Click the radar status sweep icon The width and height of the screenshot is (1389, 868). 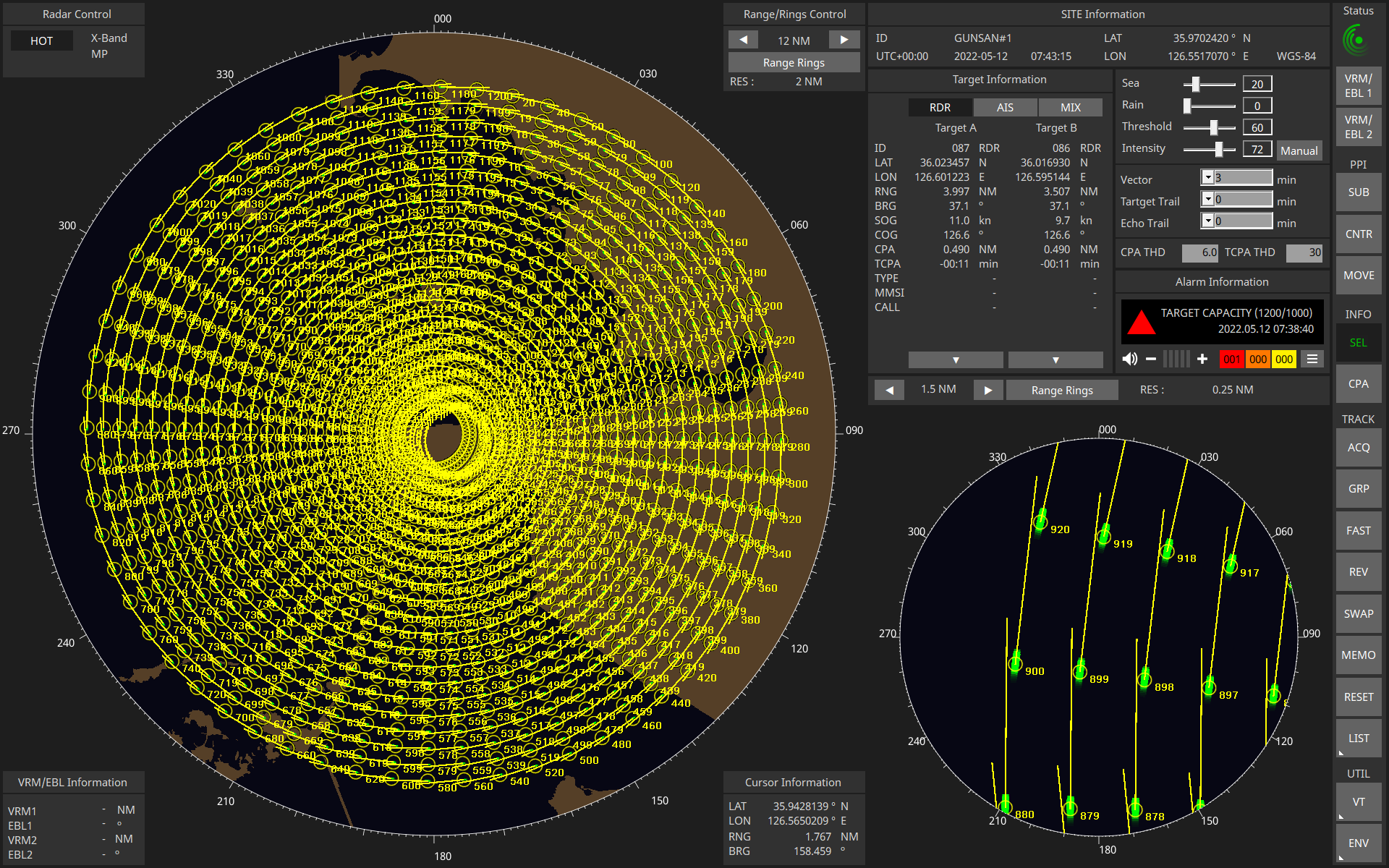[1357, 41]
